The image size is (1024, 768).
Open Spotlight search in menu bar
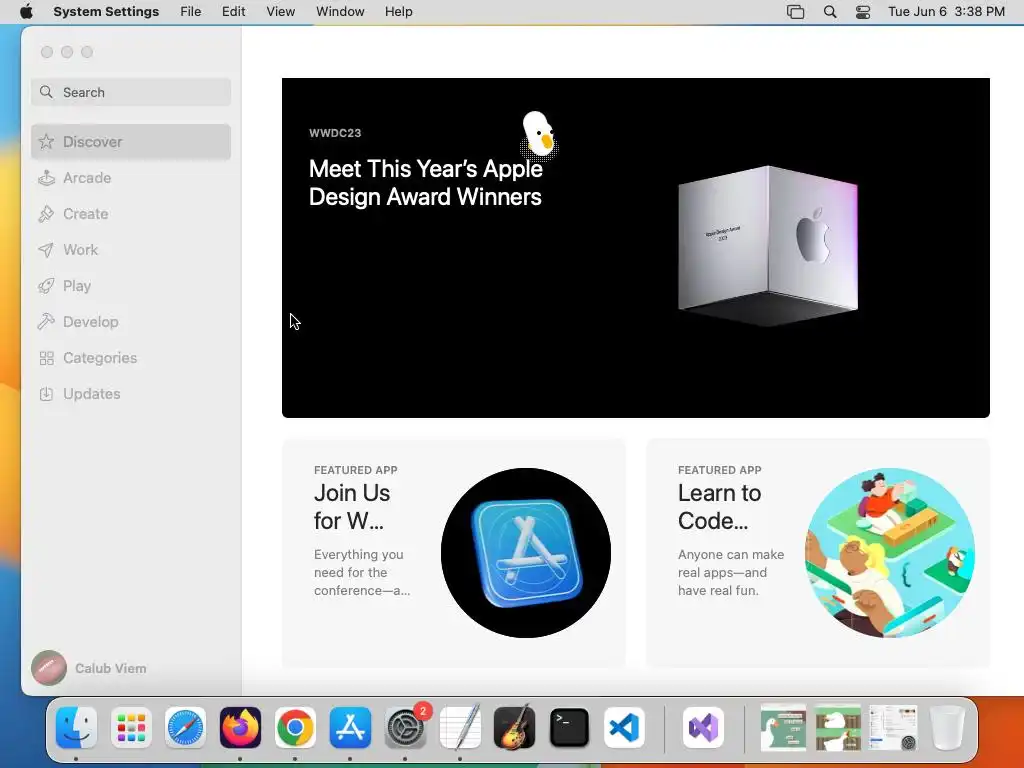point(830,12)
